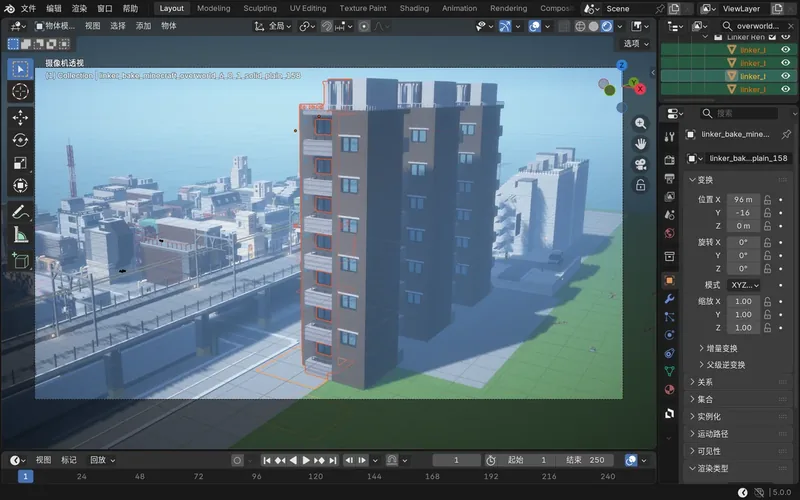Open the World properties tab
This screenshot has width=800, height=500.
click(669, 233)
